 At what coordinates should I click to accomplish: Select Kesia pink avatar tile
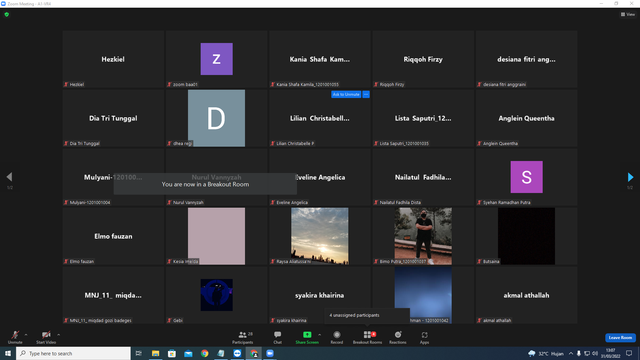216,236
